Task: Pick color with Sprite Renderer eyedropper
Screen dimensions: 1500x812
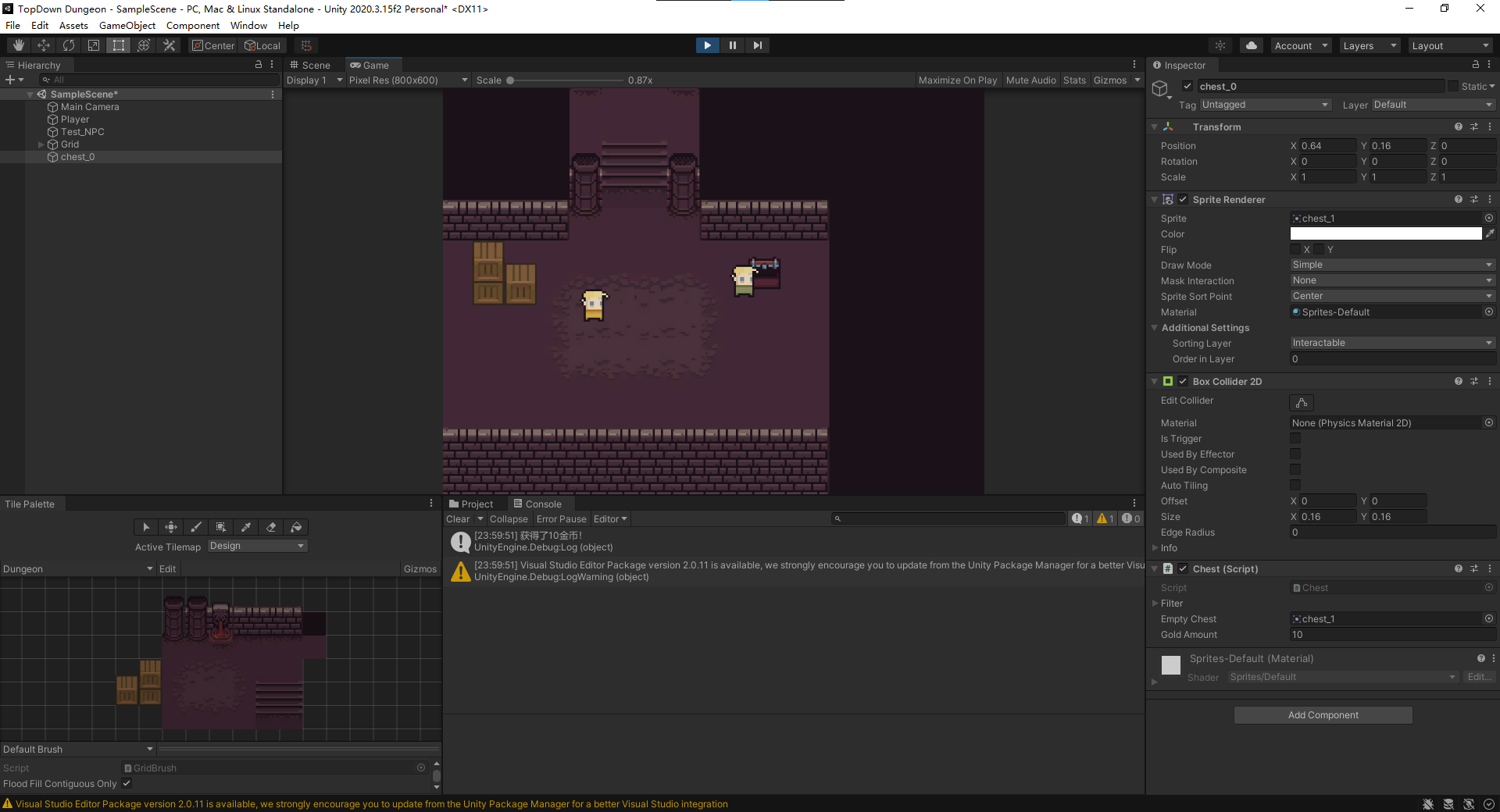Action: [1490, 233]
